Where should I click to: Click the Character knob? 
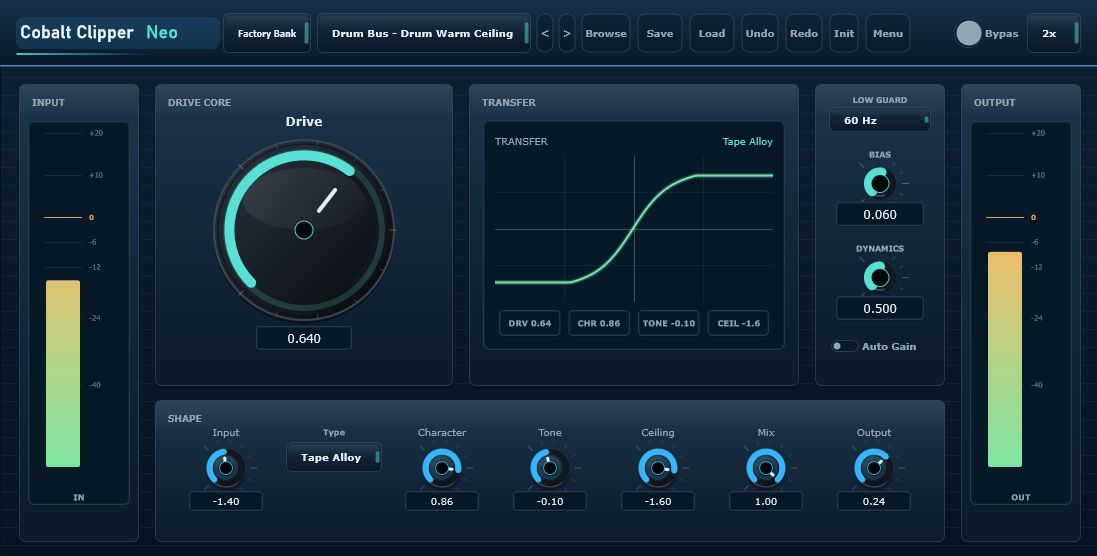(x=441, y=468)
